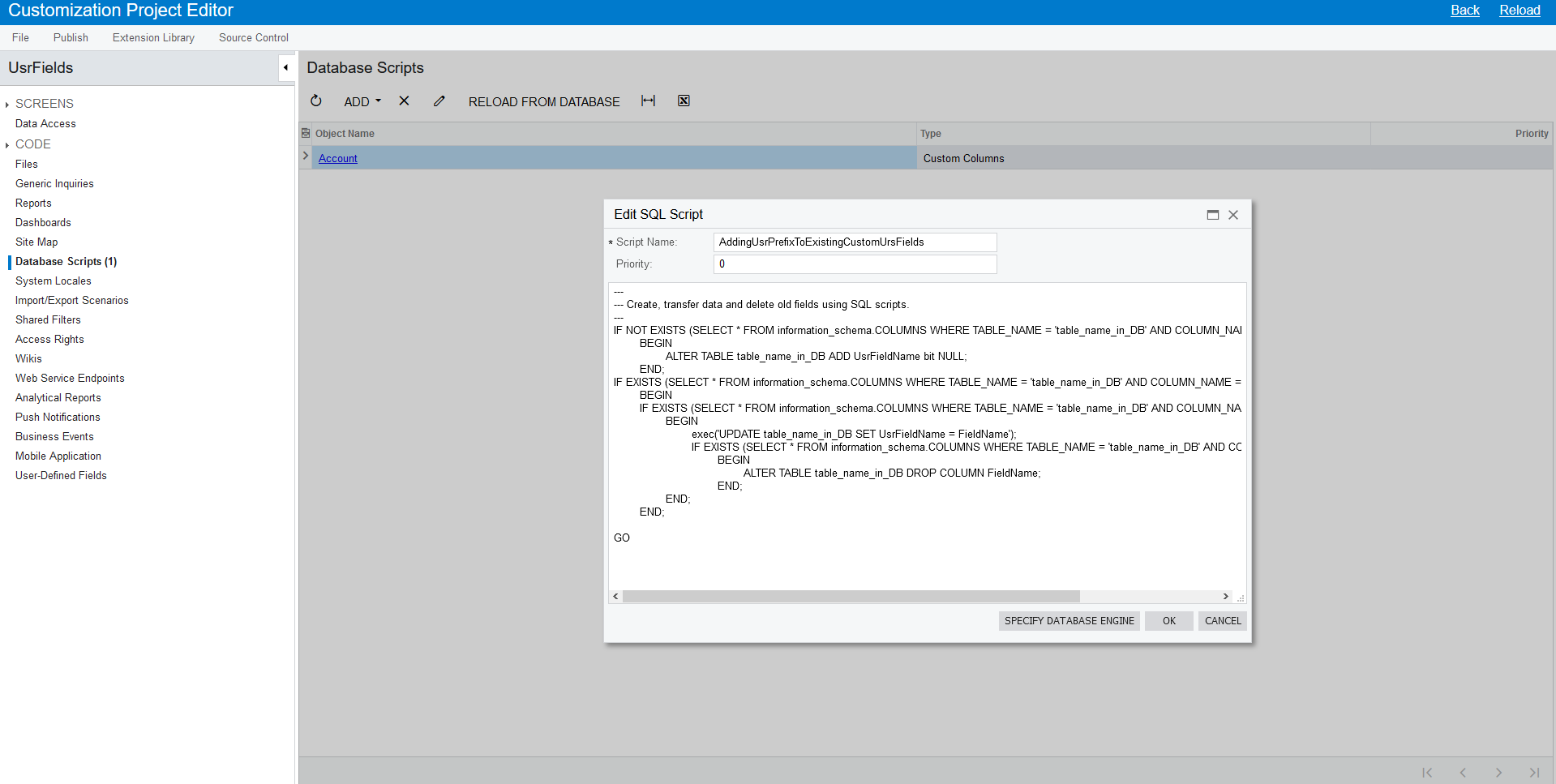Click inside the Priority input field
1556x784 pixels.
click(x=854, y=263)
